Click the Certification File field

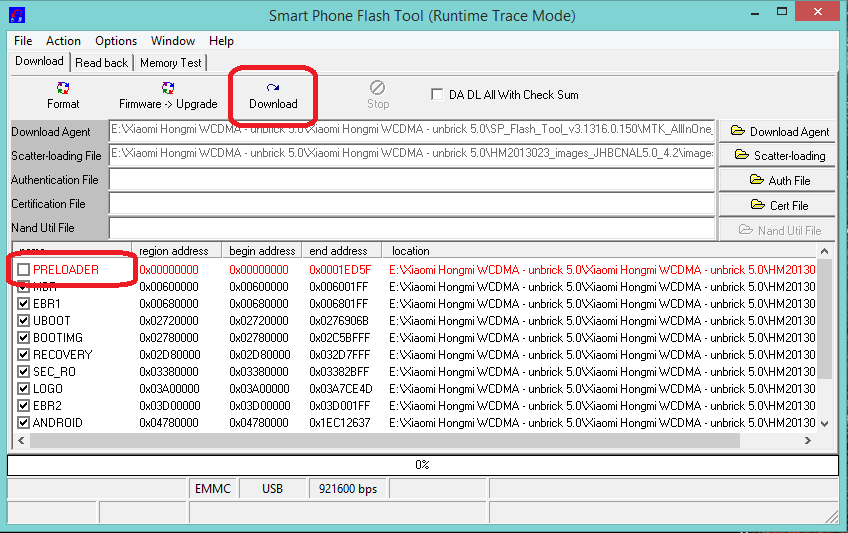[x=412, y=203]
